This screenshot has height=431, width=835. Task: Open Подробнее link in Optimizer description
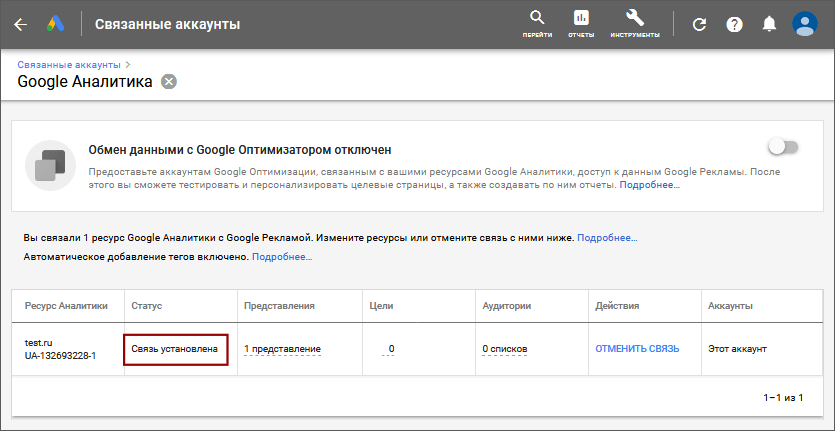[649, 185]
